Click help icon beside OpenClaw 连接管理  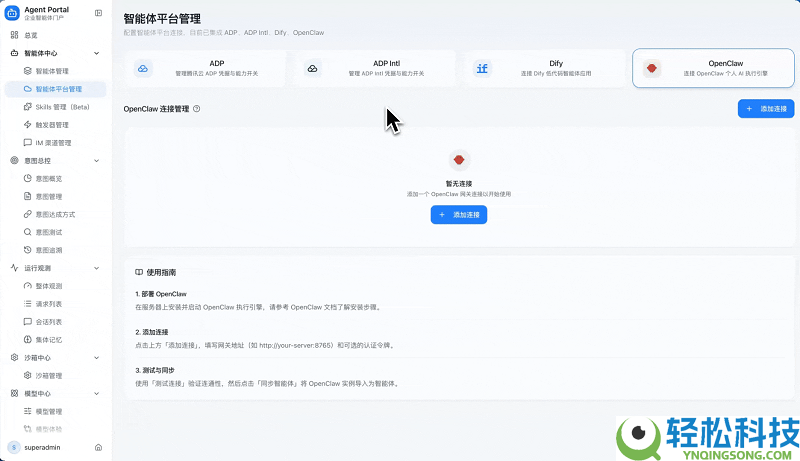coord(196,109)
